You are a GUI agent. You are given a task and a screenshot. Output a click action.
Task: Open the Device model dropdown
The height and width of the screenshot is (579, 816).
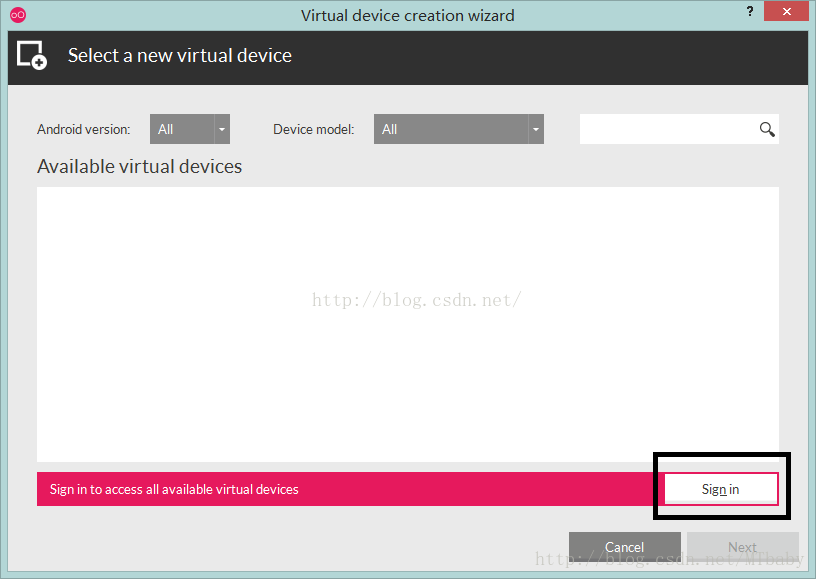click(458, 129)
